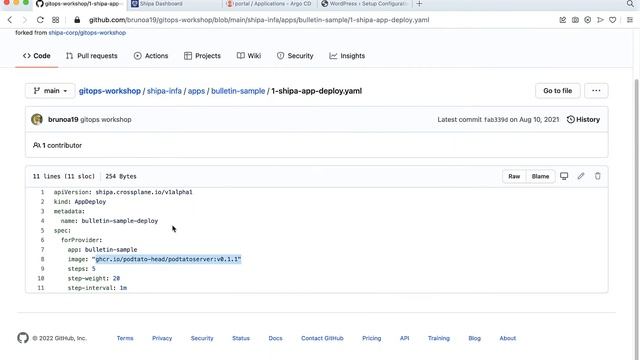Image resolution: width=640 pixels, height=360 pixels.
Task: Open footer Privacy link
Action: pyautogui.click(x=162, y=338)
